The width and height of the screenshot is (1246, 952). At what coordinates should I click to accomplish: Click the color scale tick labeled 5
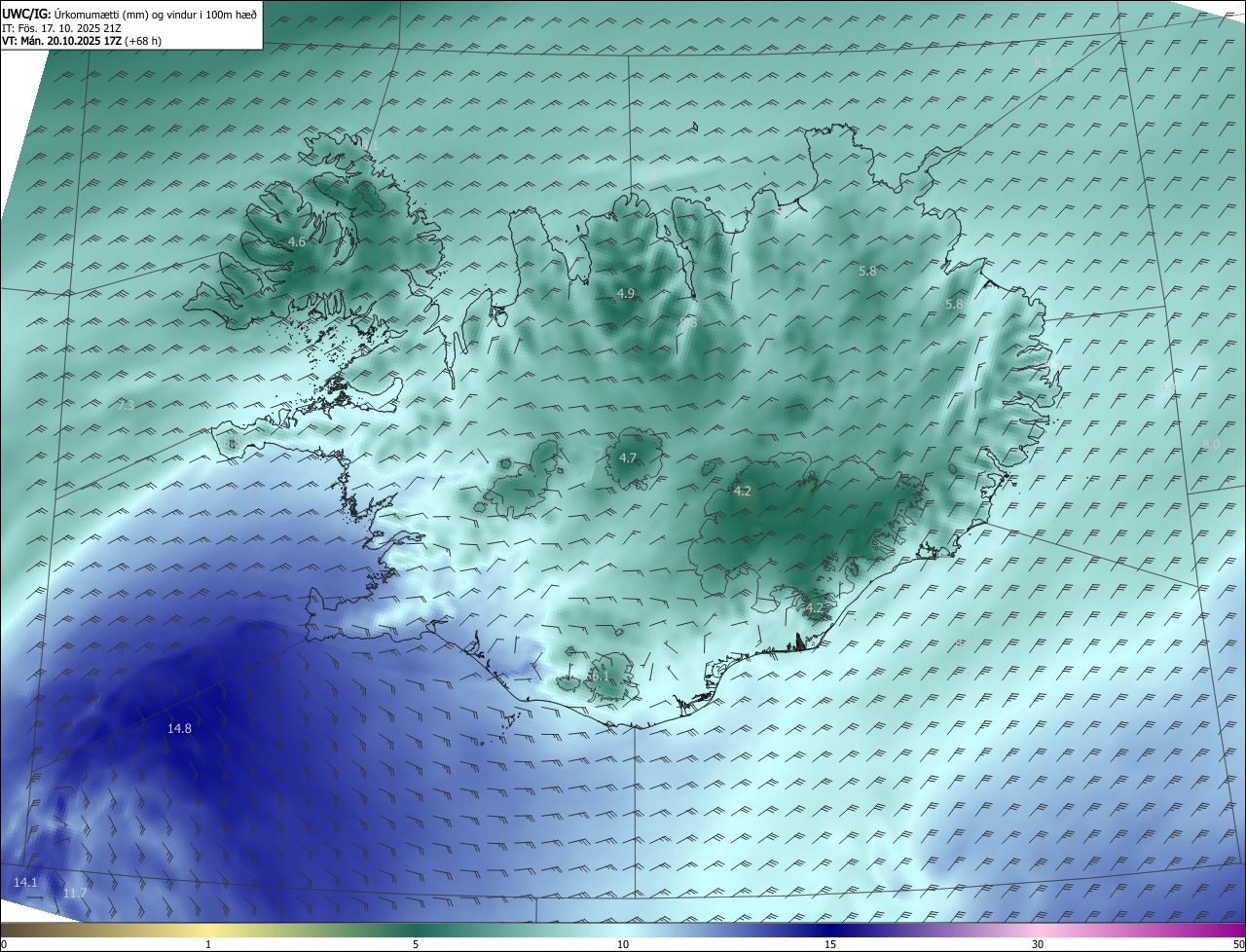[416, 944]
